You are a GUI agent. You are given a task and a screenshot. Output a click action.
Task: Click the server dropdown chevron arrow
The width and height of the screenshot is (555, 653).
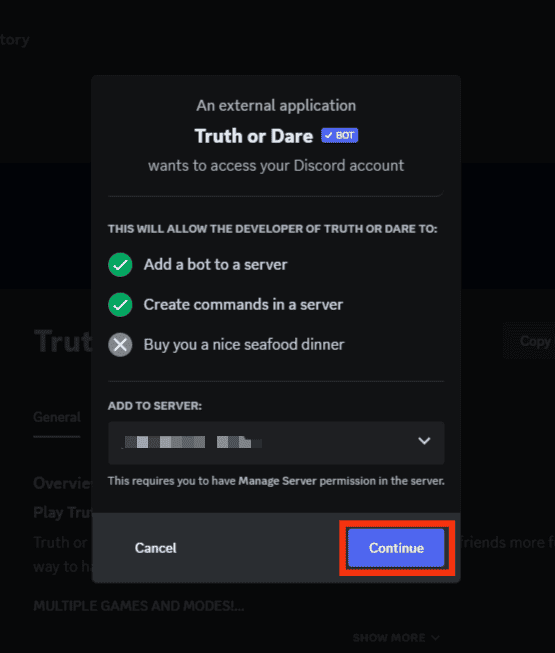(424, 441)
